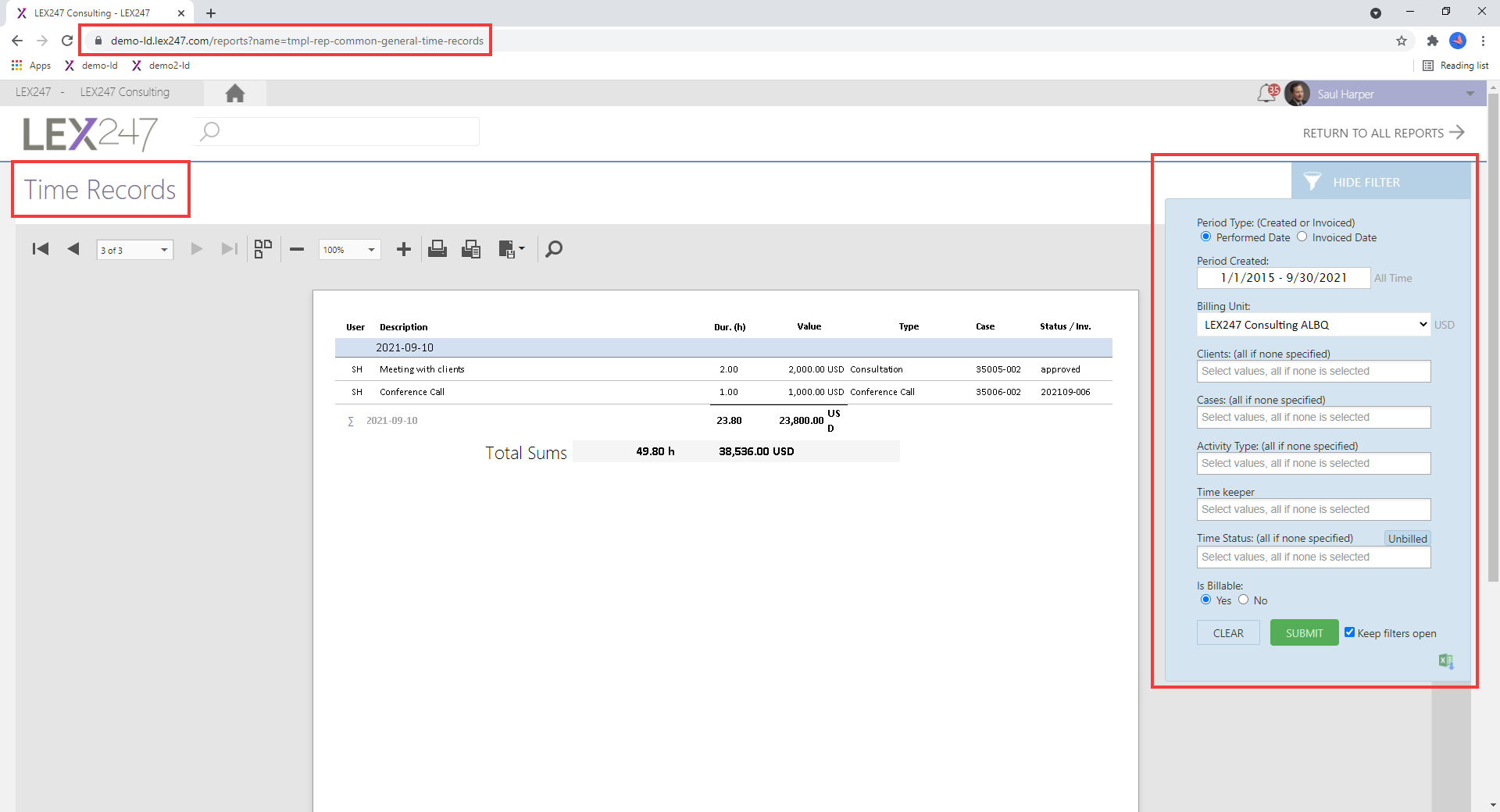Open notifications bell with badge
The width and height of the screenshot is (1500, 812).
1268,94
